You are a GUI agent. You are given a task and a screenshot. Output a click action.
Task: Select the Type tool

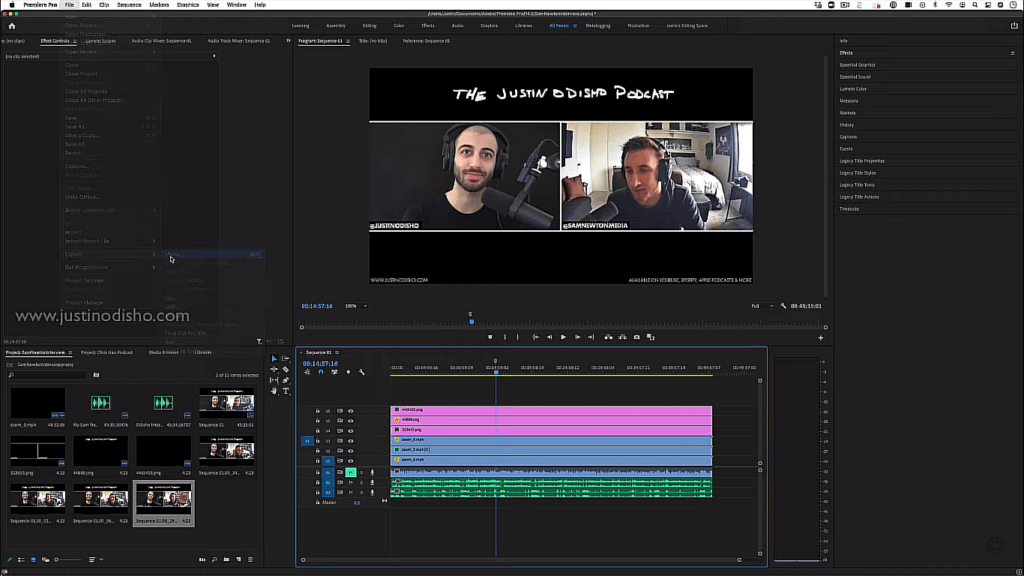[285, 391]
